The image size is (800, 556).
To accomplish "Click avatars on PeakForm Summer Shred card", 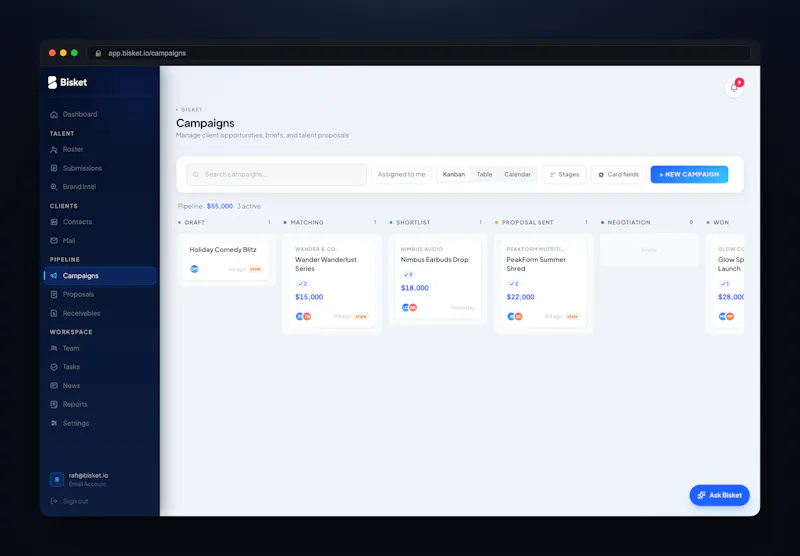I will [515, 316].
